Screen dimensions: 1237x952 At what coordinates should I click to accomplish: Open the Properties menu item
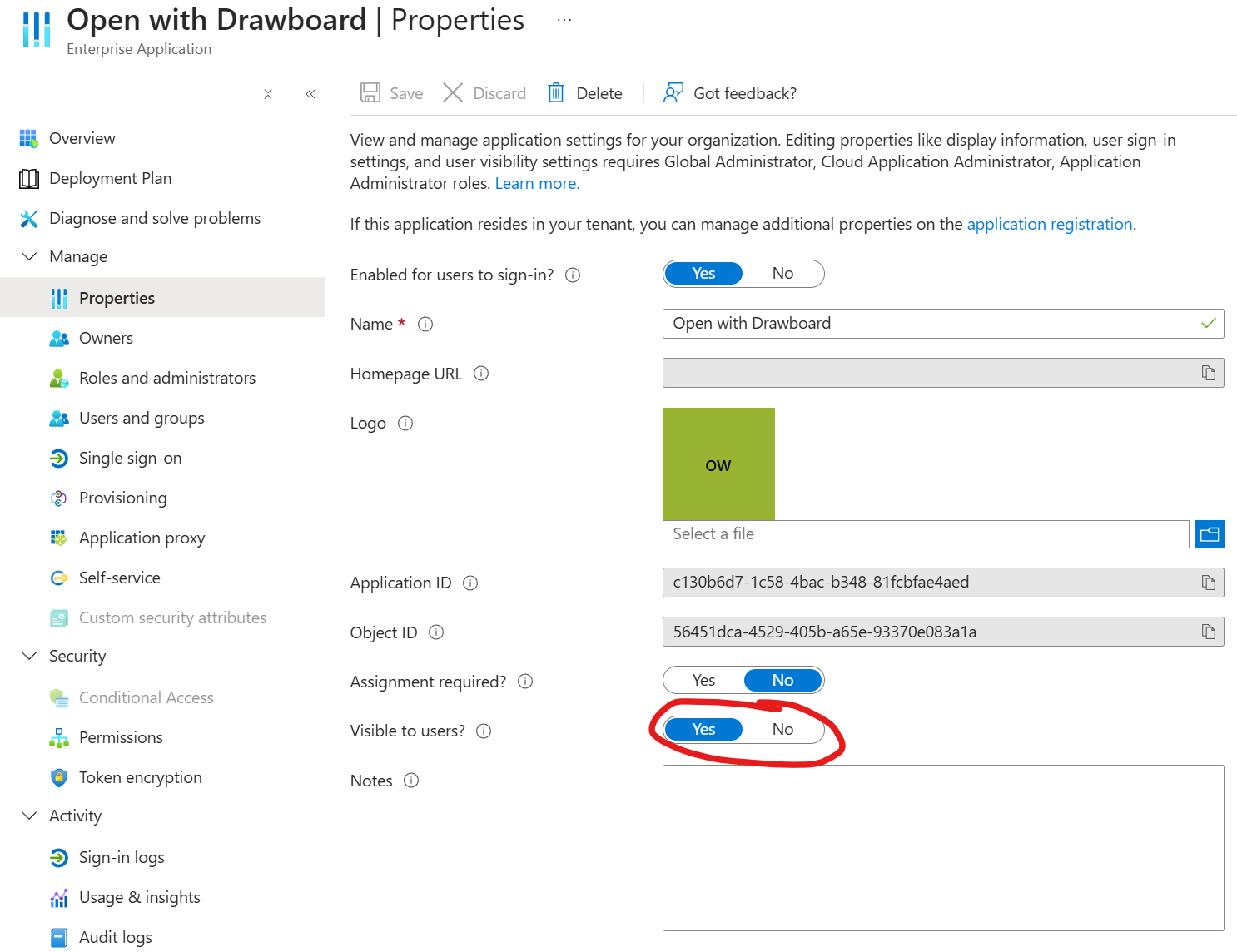pos(162,298)
